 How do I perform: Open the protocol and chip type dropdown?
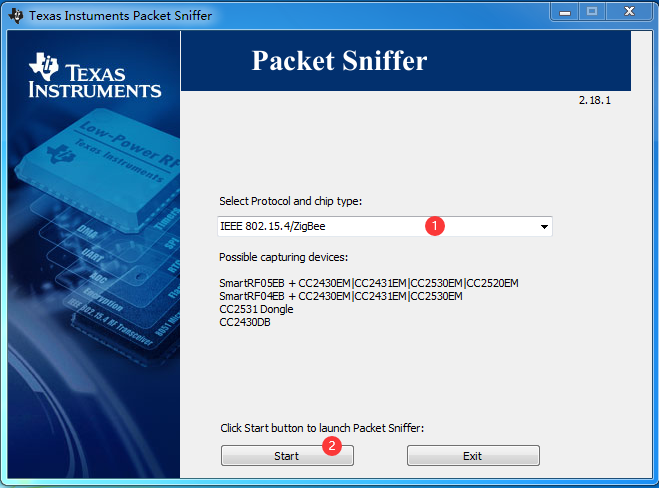click(x=385, y=226)
